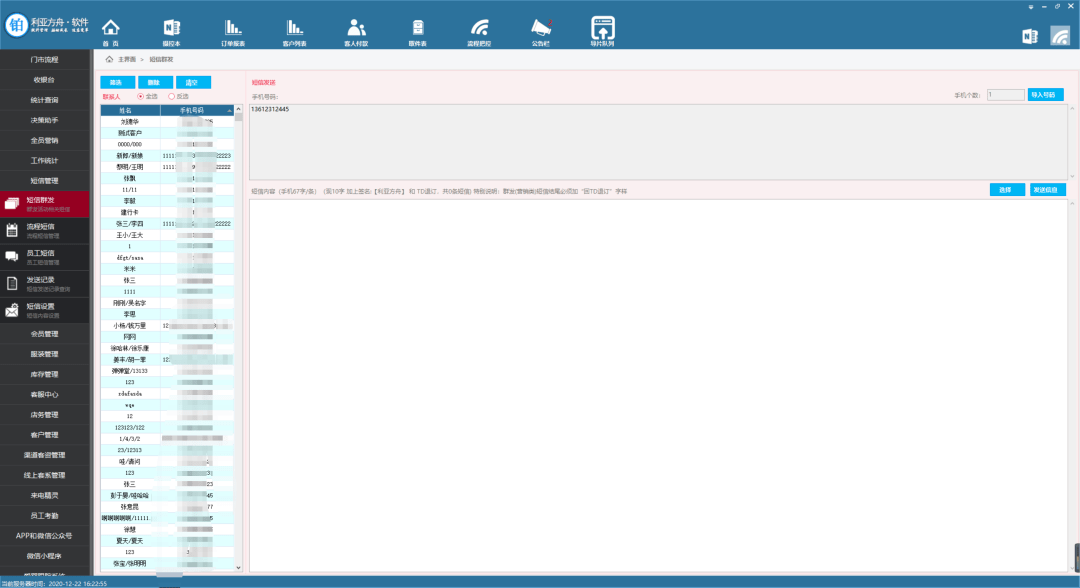This screenshot has width=1080, height=588.
Task: Click the 导入号码 button
Action: click(1046, 95)
